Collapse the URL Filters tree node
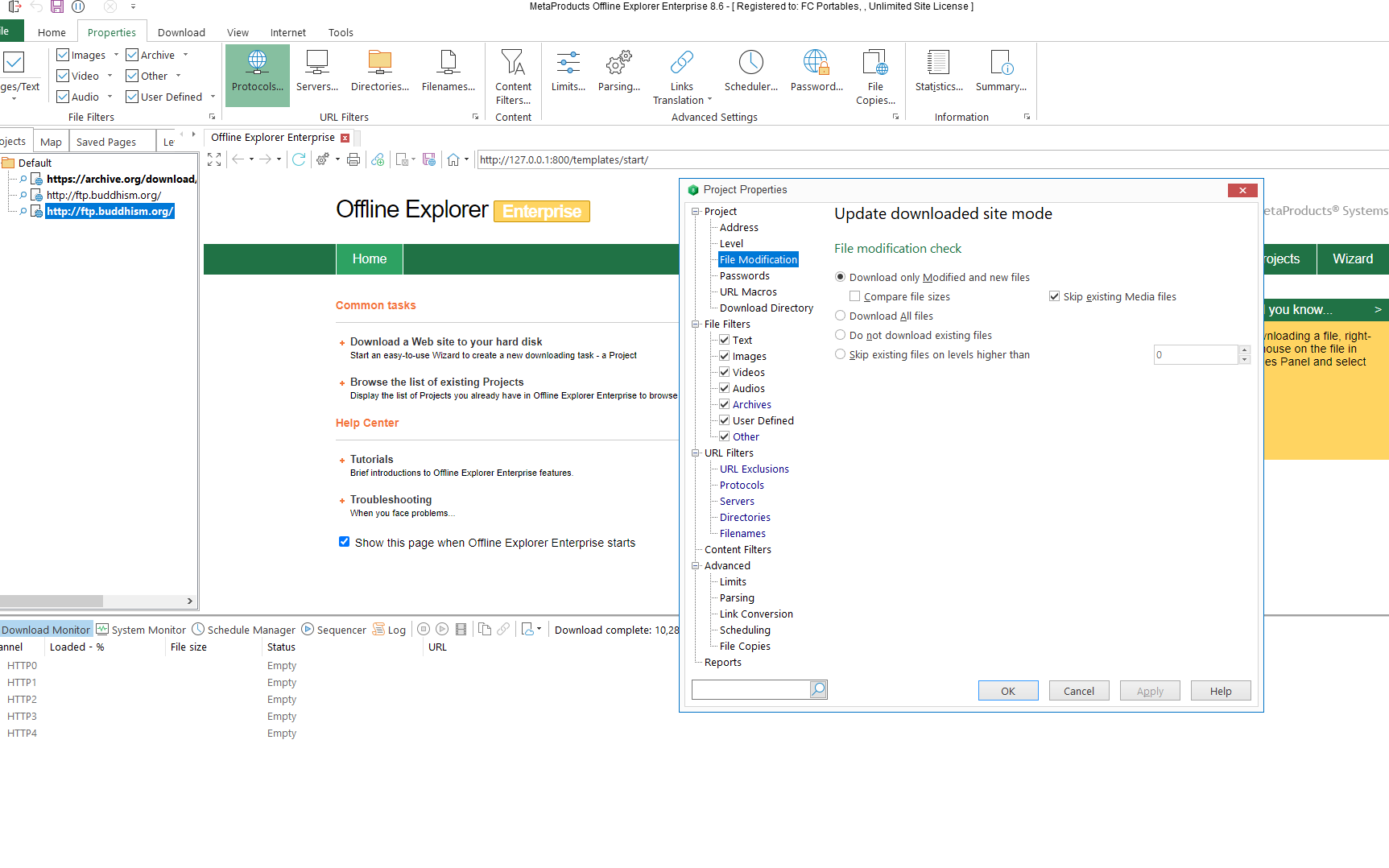 click(x=696, y=453)
